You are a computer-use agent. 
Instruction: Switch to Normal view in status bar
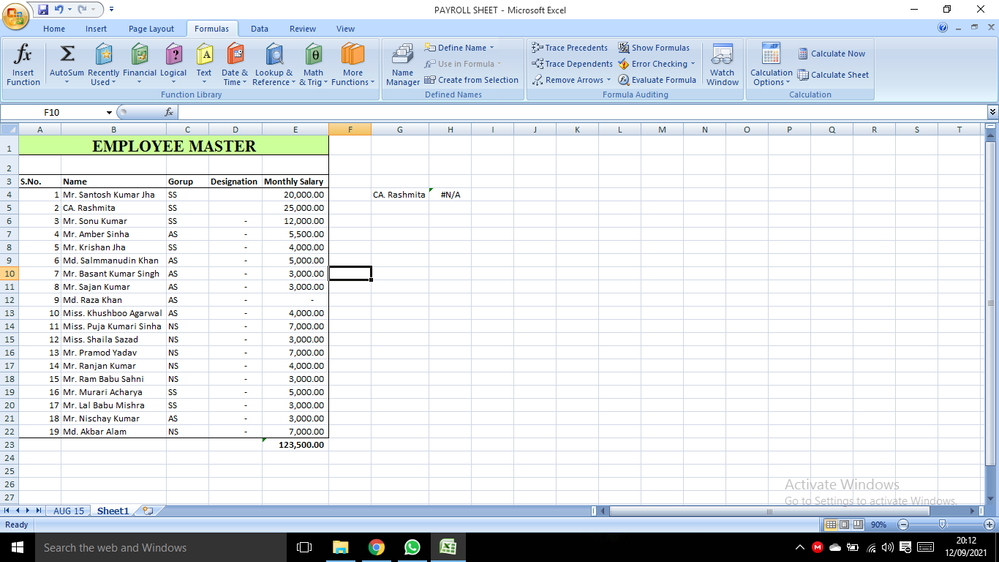click(830, 524)
